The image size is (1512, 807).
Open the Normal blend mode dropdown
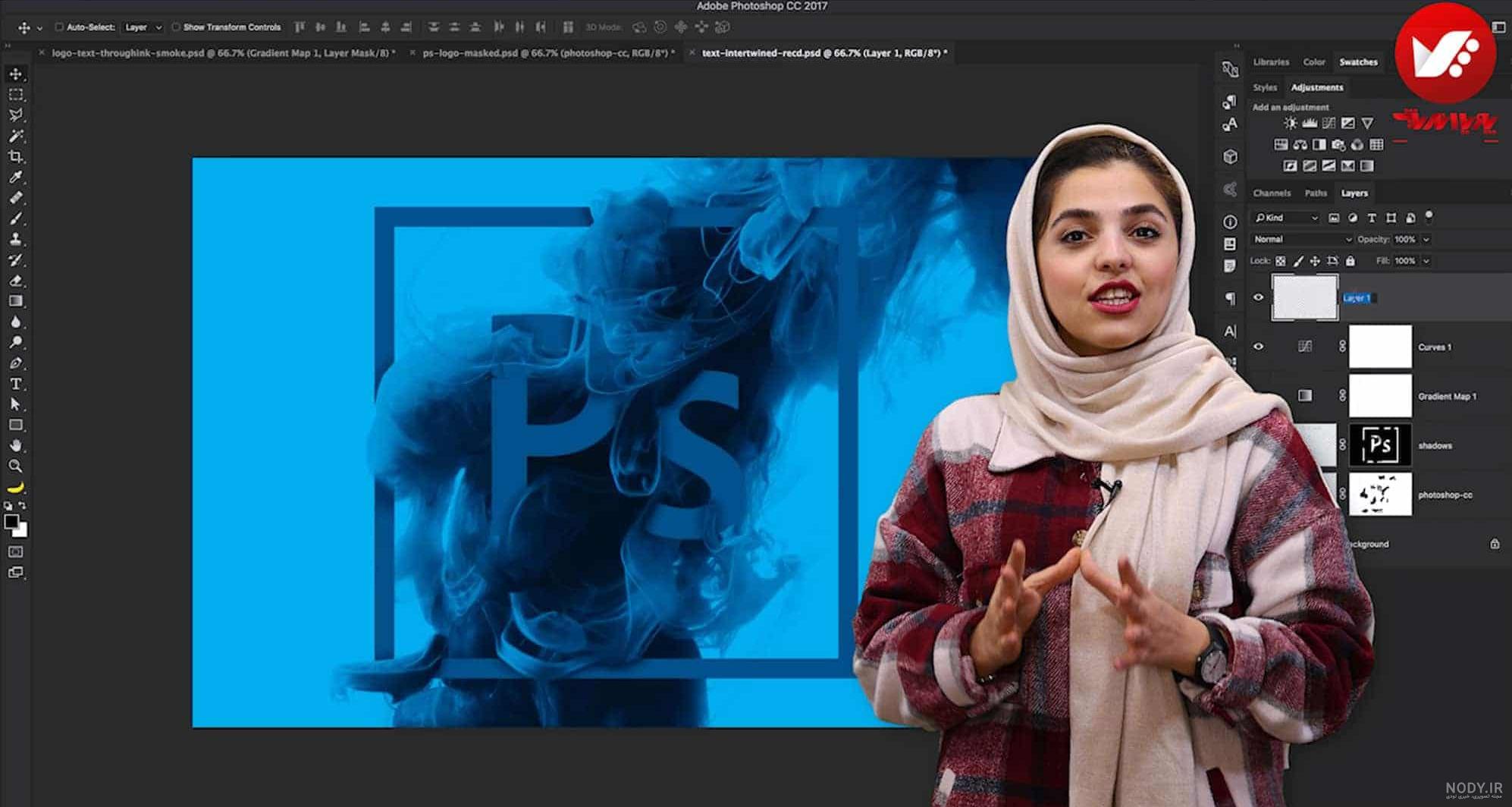point(1301,239)
